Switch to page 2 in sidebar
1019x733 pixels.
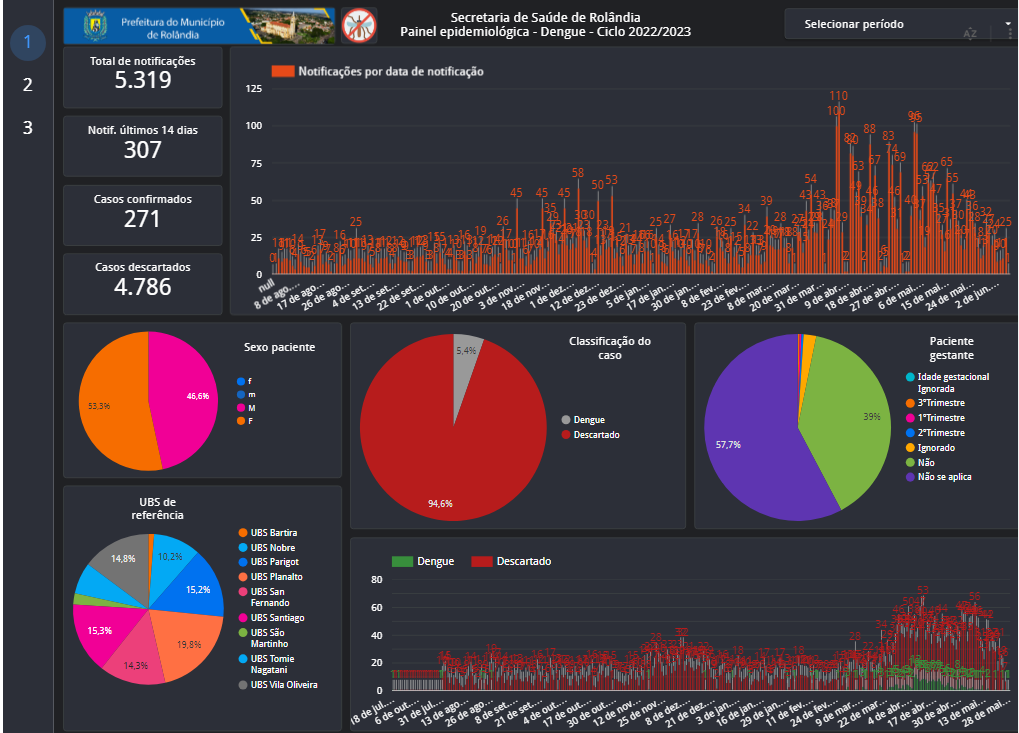pyautogui.click(x=28, y=85)
